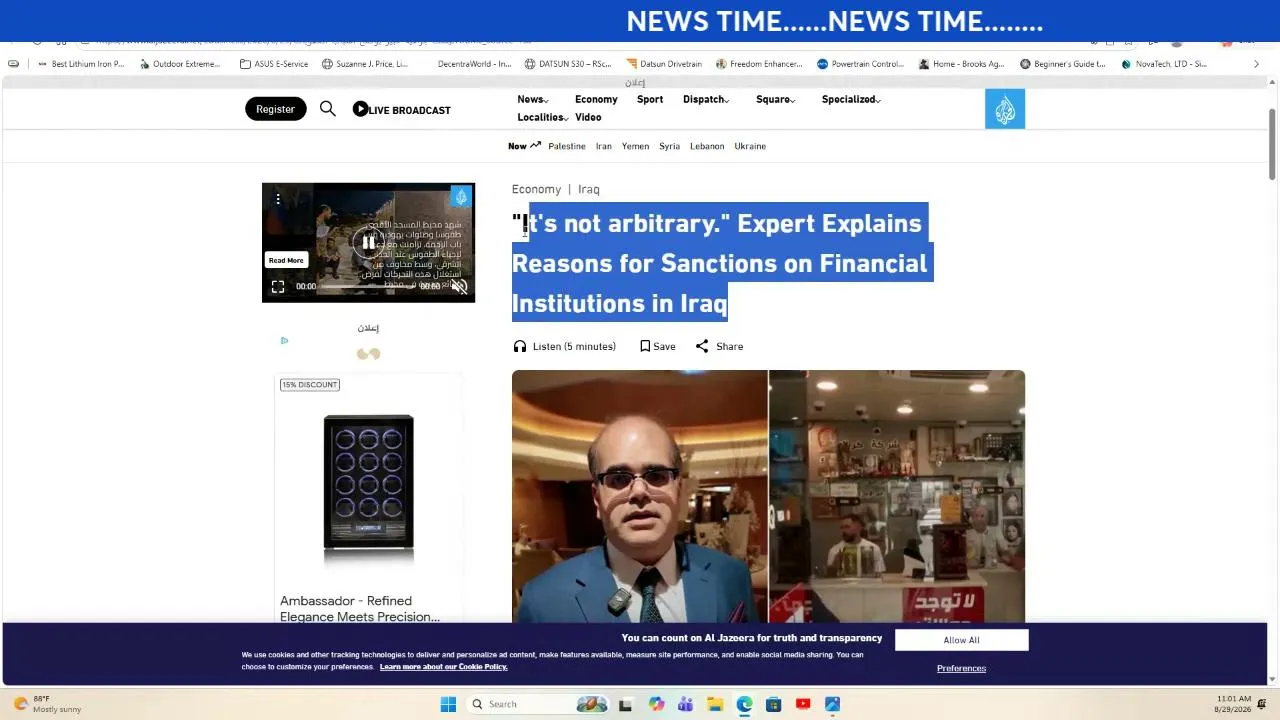Seek along the sidebar video progress bar

coord(369,286)
